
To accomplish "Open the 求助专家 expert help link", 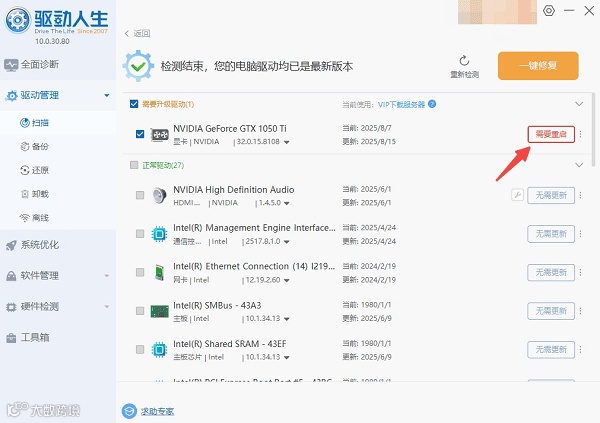I will tap(157, 412).
